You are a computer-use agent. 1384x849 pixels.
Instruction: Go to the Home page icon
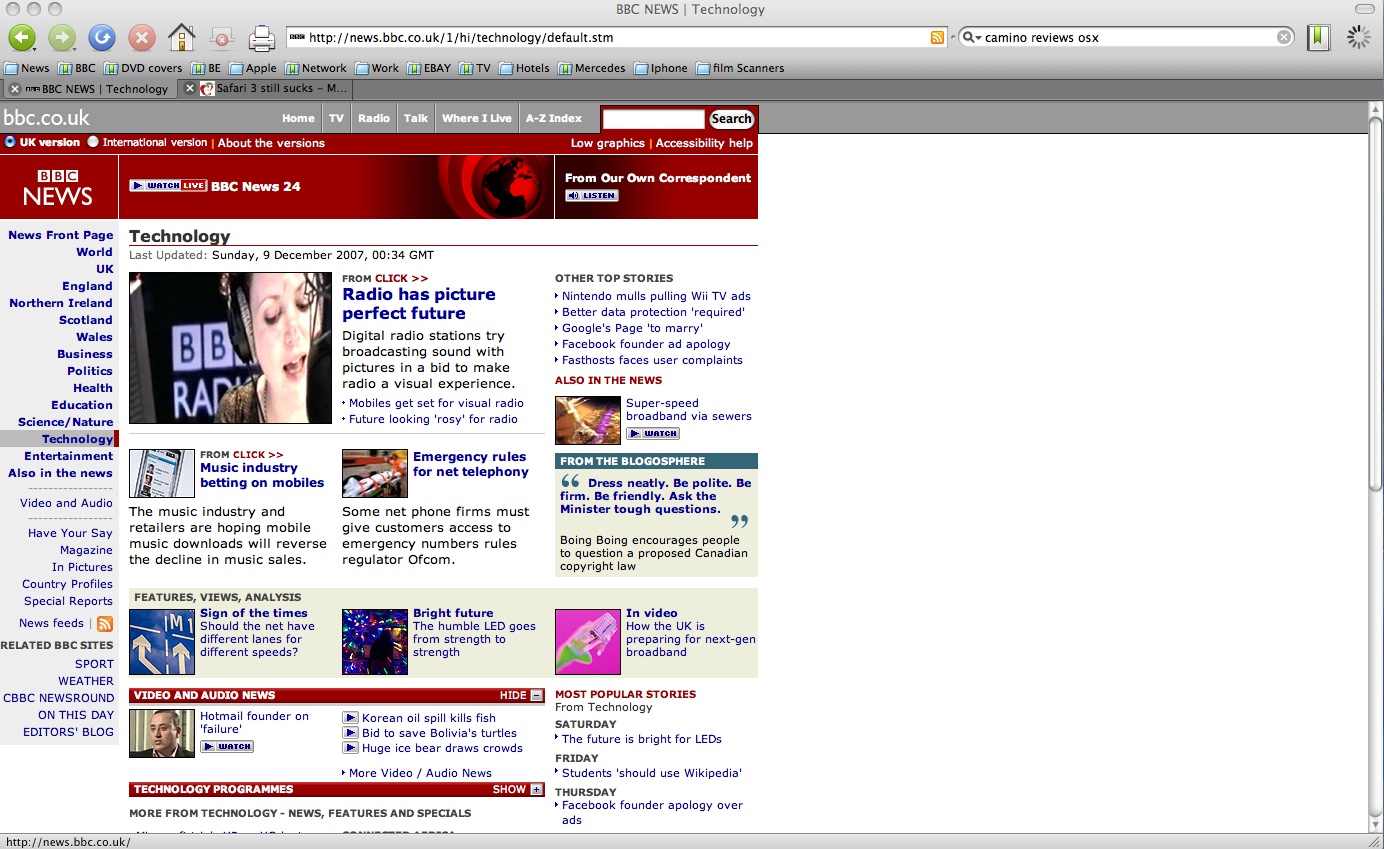click(x=181, y=38)
